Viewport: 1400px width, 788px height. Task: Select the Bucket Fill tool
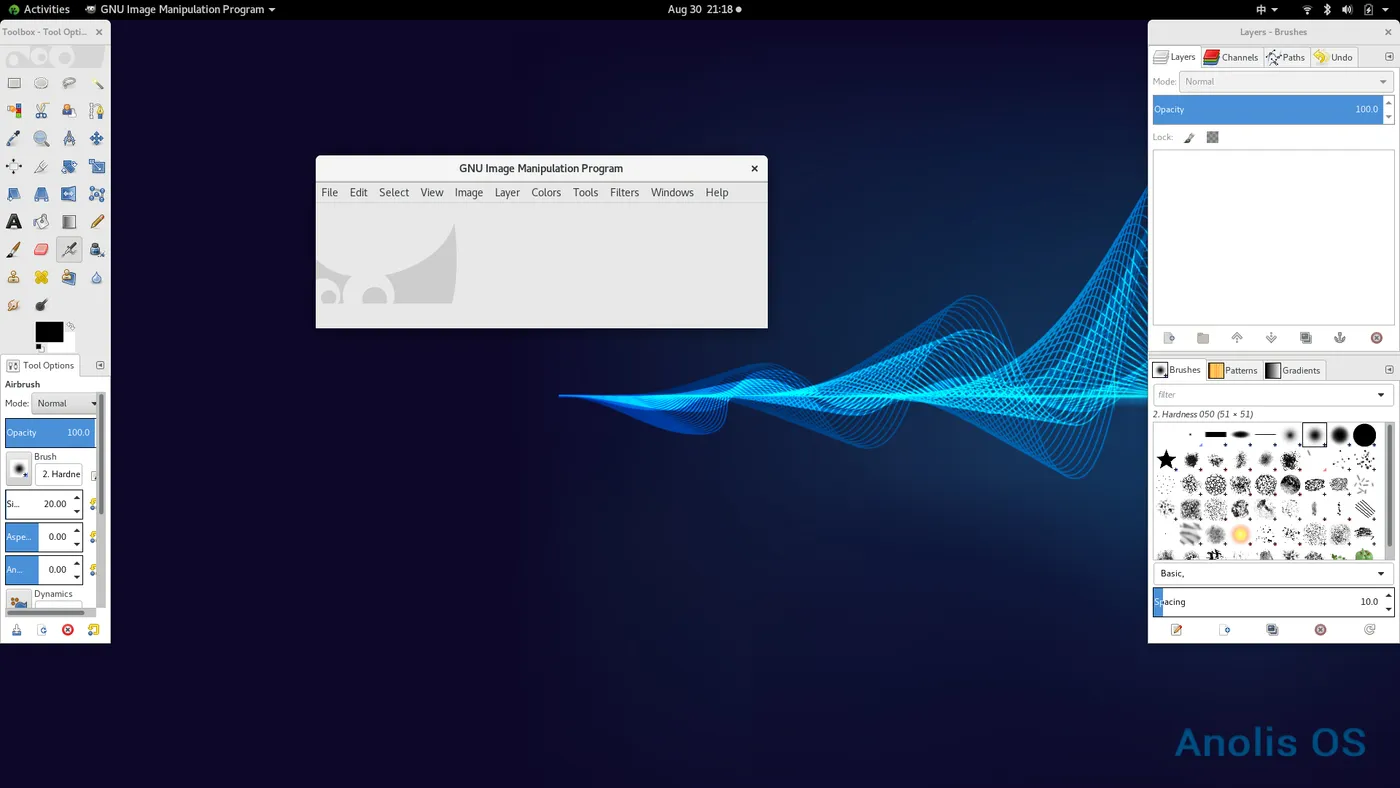pyautogui.click(x=41, y=222)
